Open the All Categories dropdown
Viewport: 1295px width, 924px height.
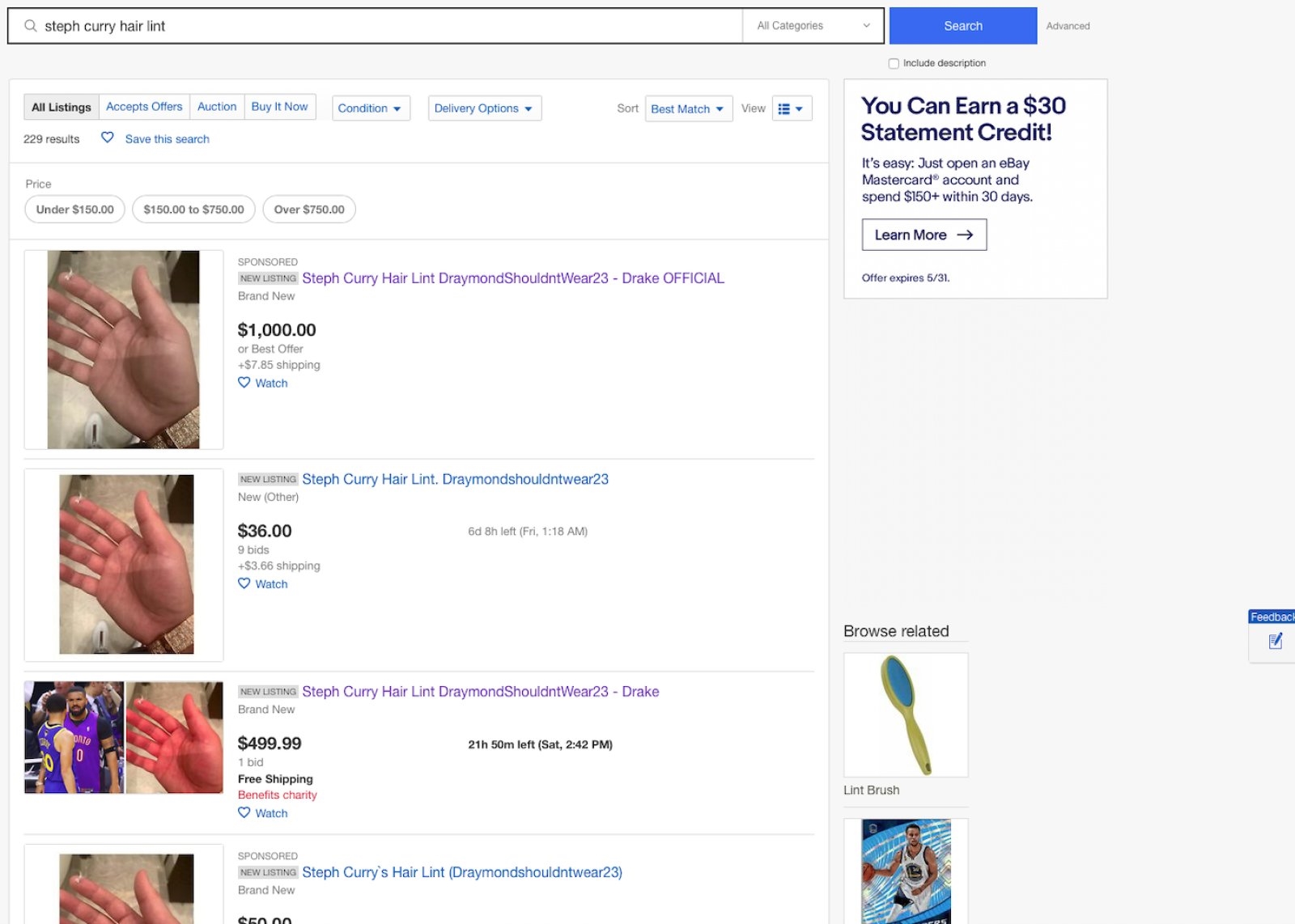tap(813, 26)
